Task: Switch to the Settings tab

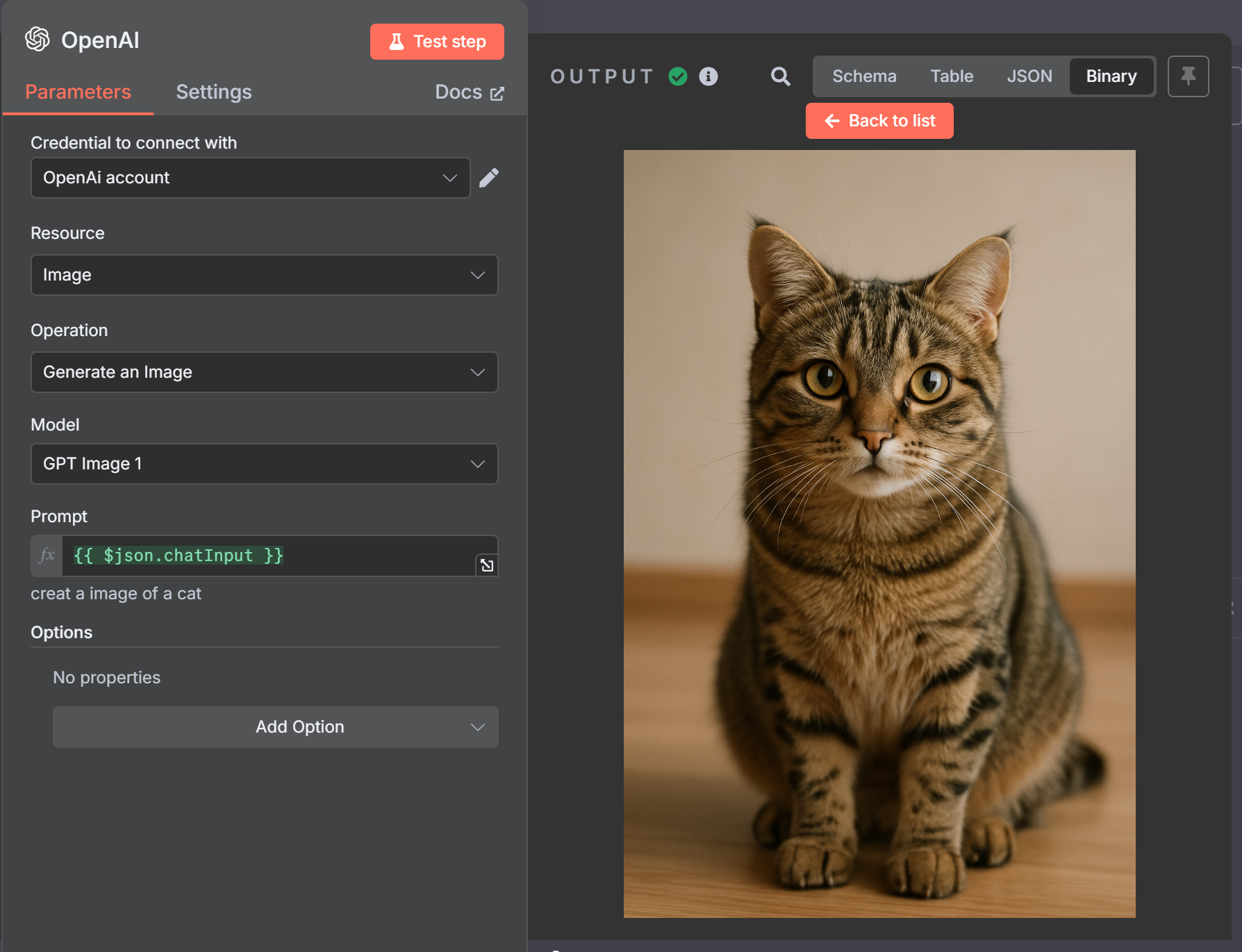Action: [x=213, y=92]
